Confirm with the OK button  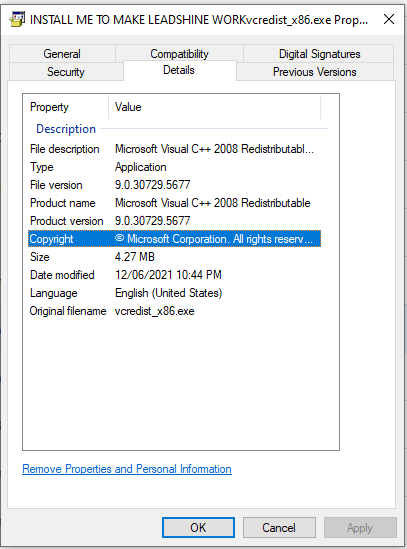tap(198, 527)
